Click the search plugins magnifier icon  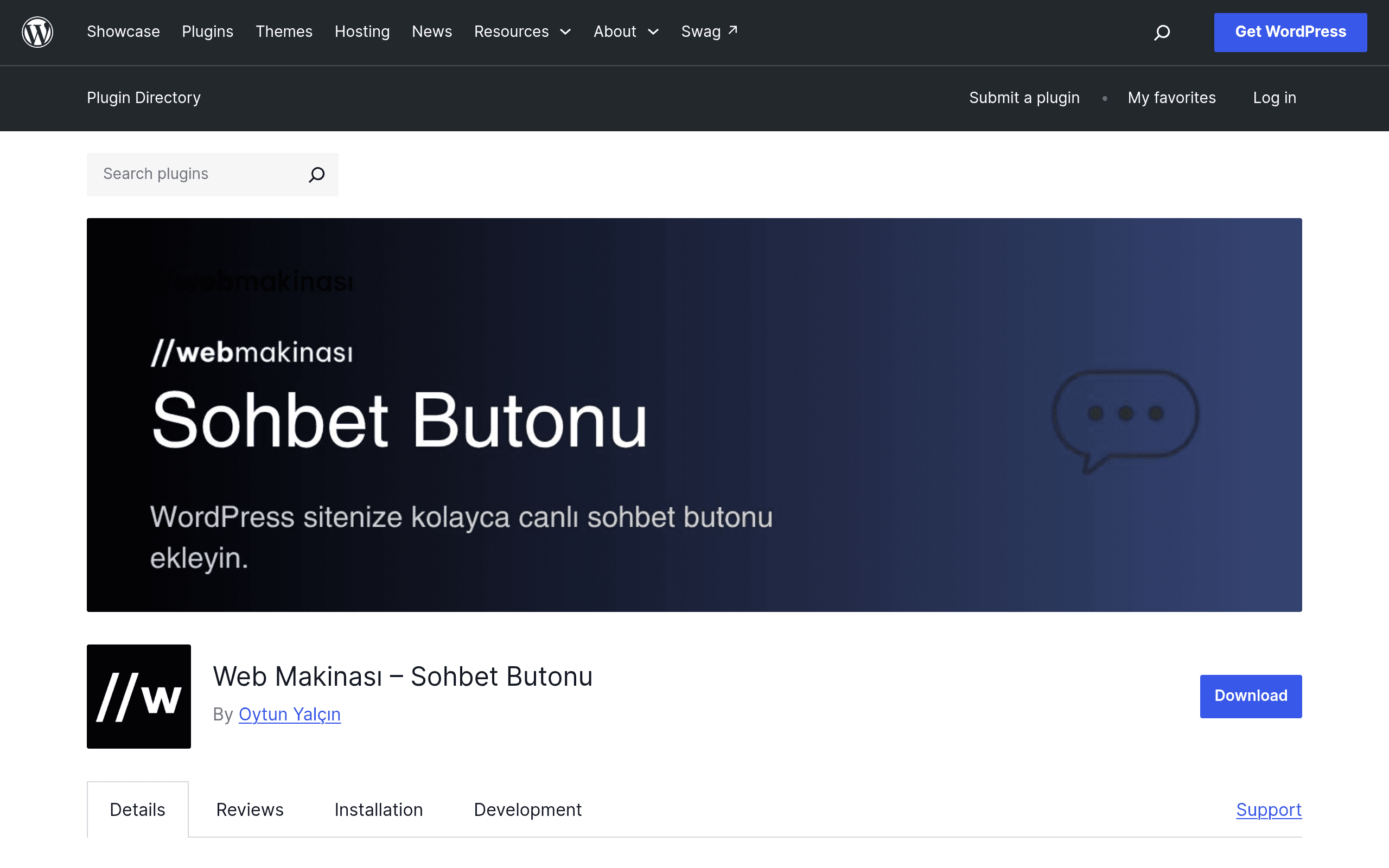pos(317,174)
